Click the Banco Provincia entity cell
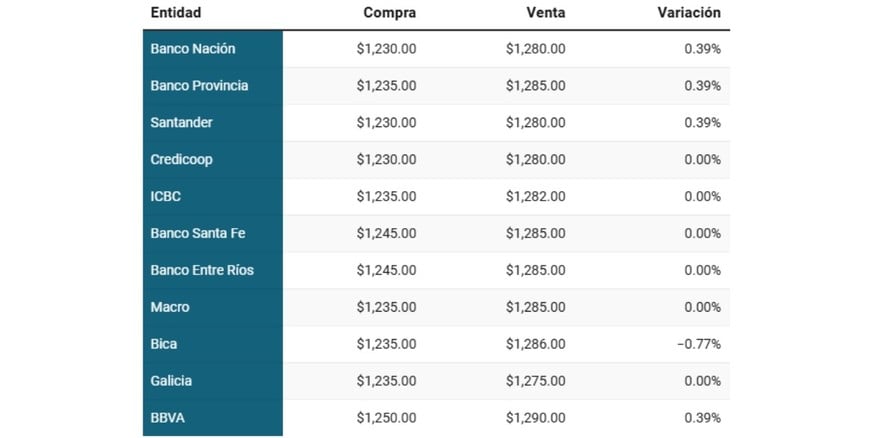The image size is (870, 438). (199, 86)
